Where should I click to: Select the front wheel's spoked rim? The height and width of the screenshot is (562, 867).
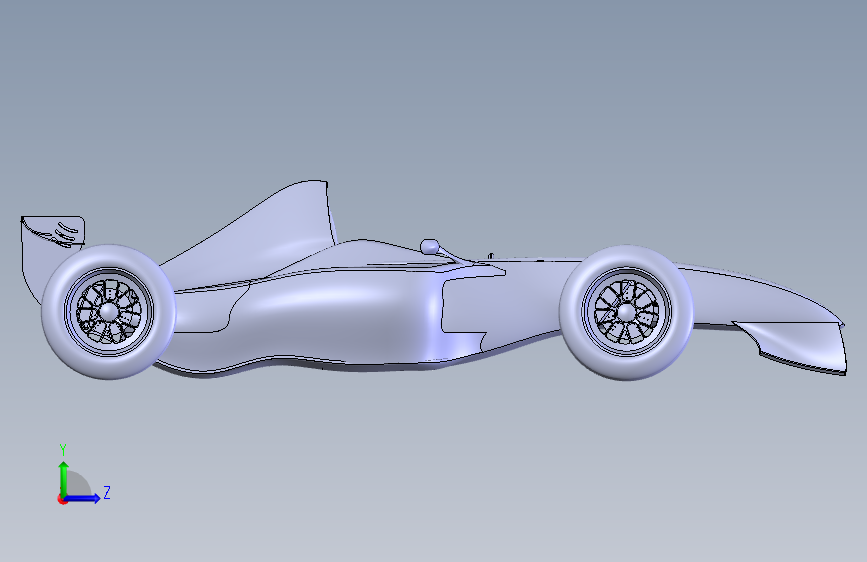click(626, 313)
